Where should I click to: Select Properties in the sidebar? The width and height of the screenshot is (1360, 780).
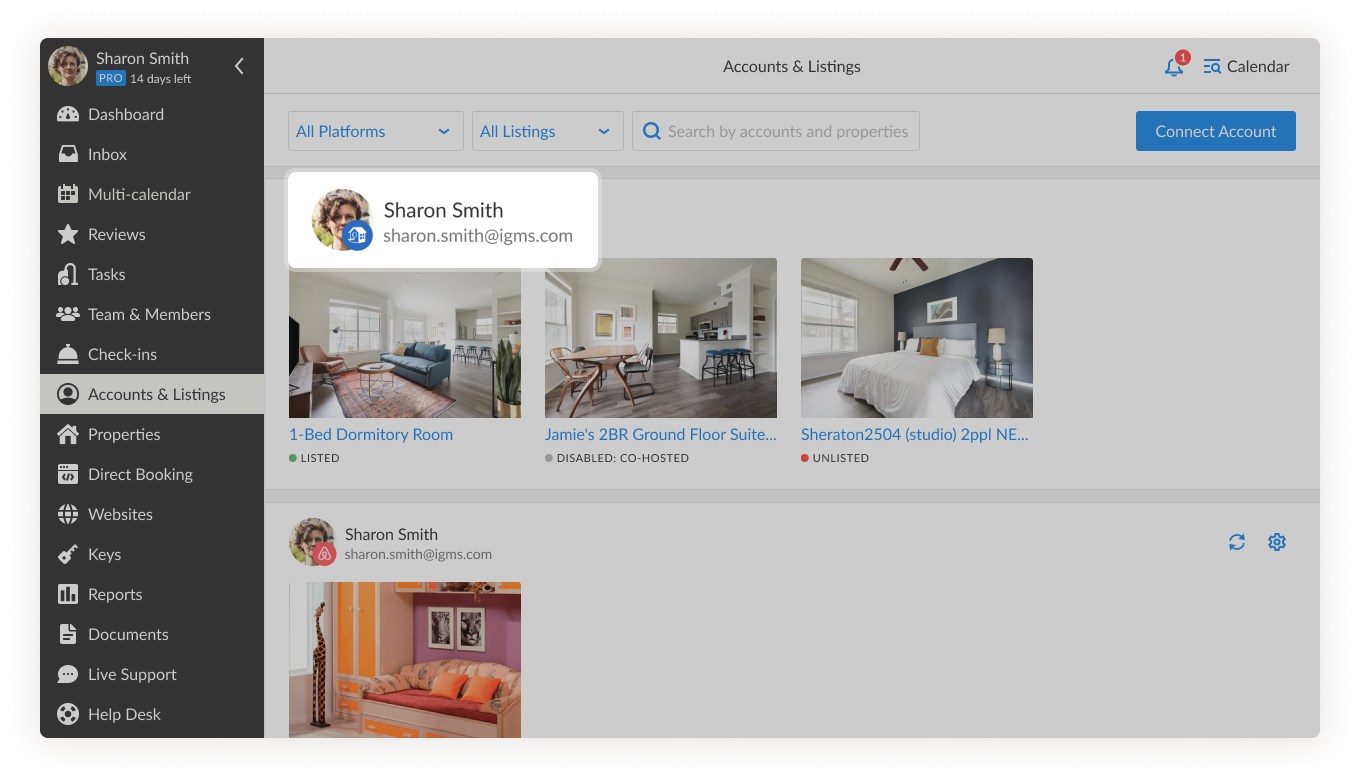(x=152, y=434)
